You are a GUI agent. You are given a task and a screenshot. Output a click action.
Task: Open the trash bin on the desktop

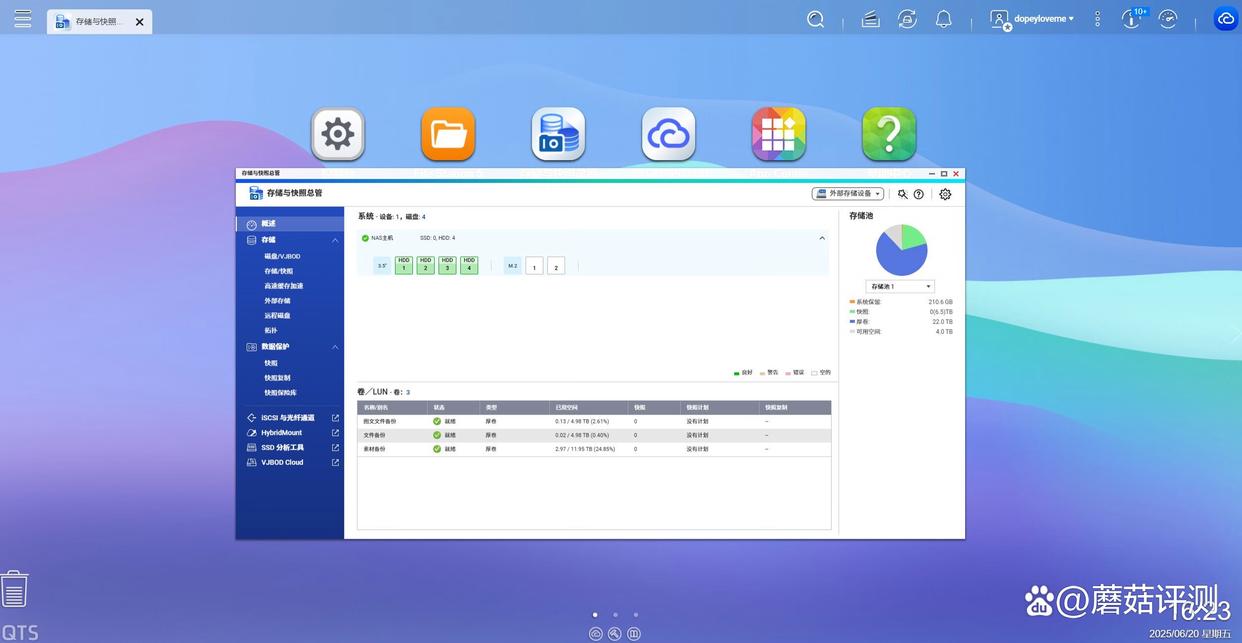pyautogui.click(x=14, y=589)
